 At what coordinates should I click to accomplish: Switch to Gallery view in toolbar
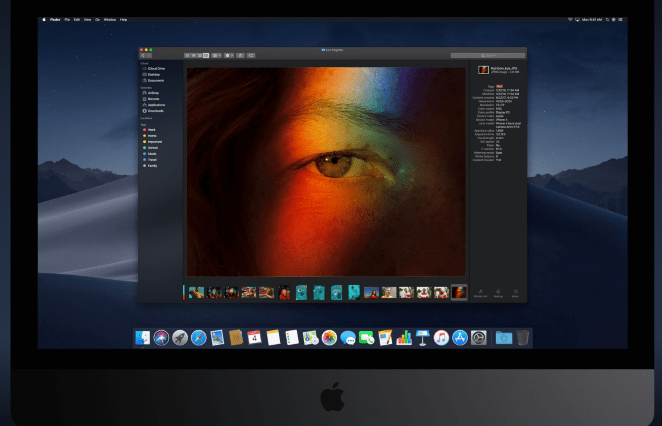206,55
